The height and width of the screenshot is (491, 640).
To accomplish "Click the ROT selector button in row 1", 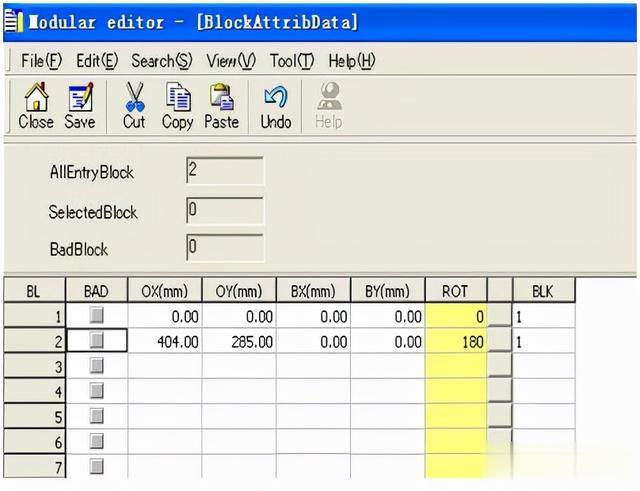I will click(x=500, y=315).
